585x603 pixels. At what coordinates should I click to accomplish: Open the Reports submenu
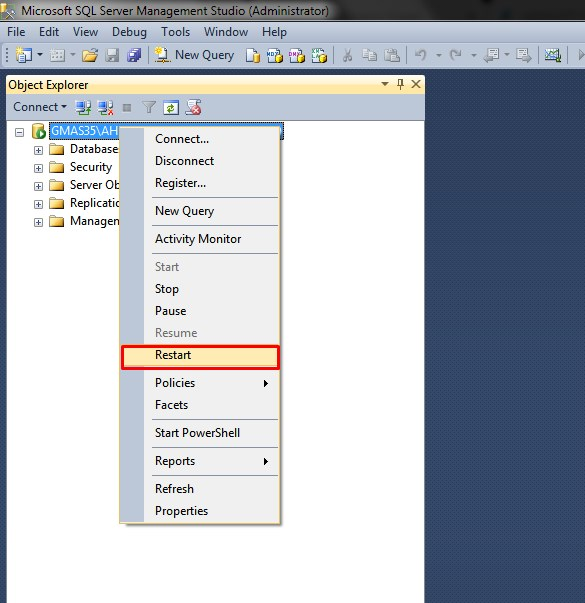[x=200, y=461]
